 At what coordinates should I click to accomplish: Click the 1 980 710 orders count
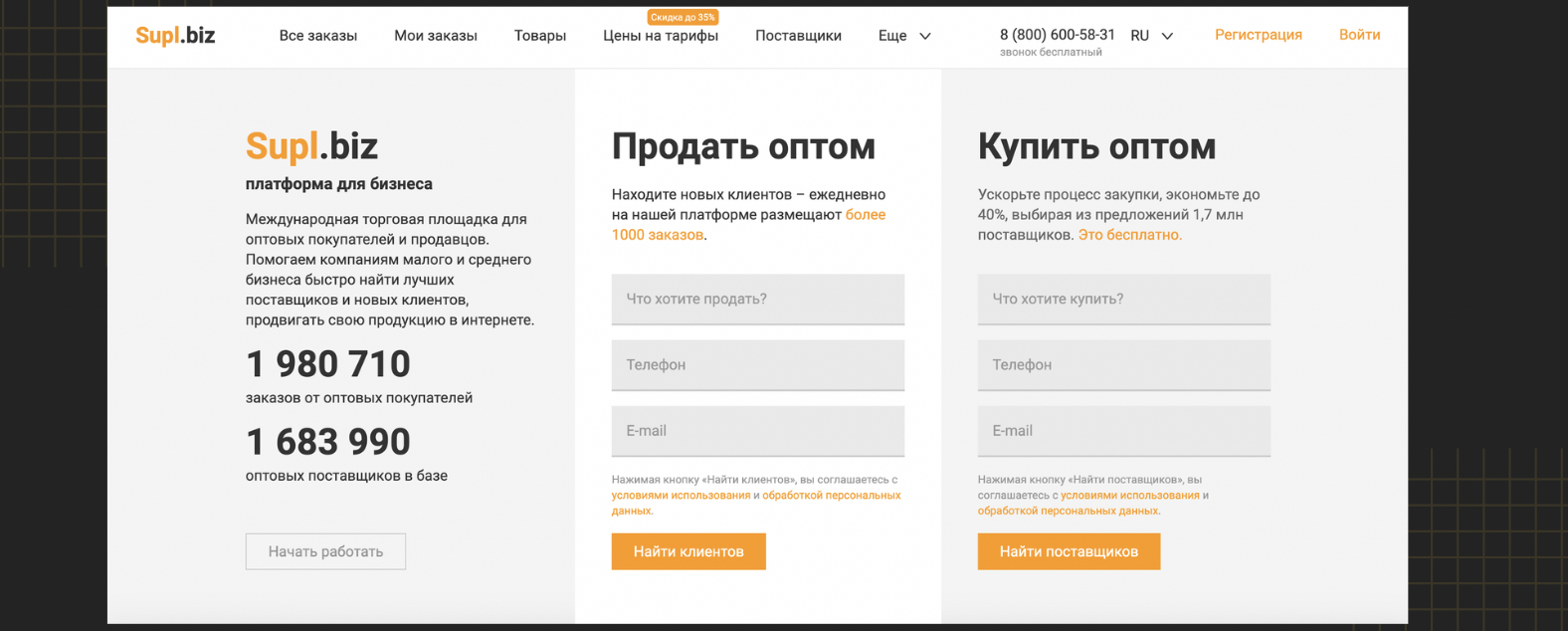[x=328, y=364]
